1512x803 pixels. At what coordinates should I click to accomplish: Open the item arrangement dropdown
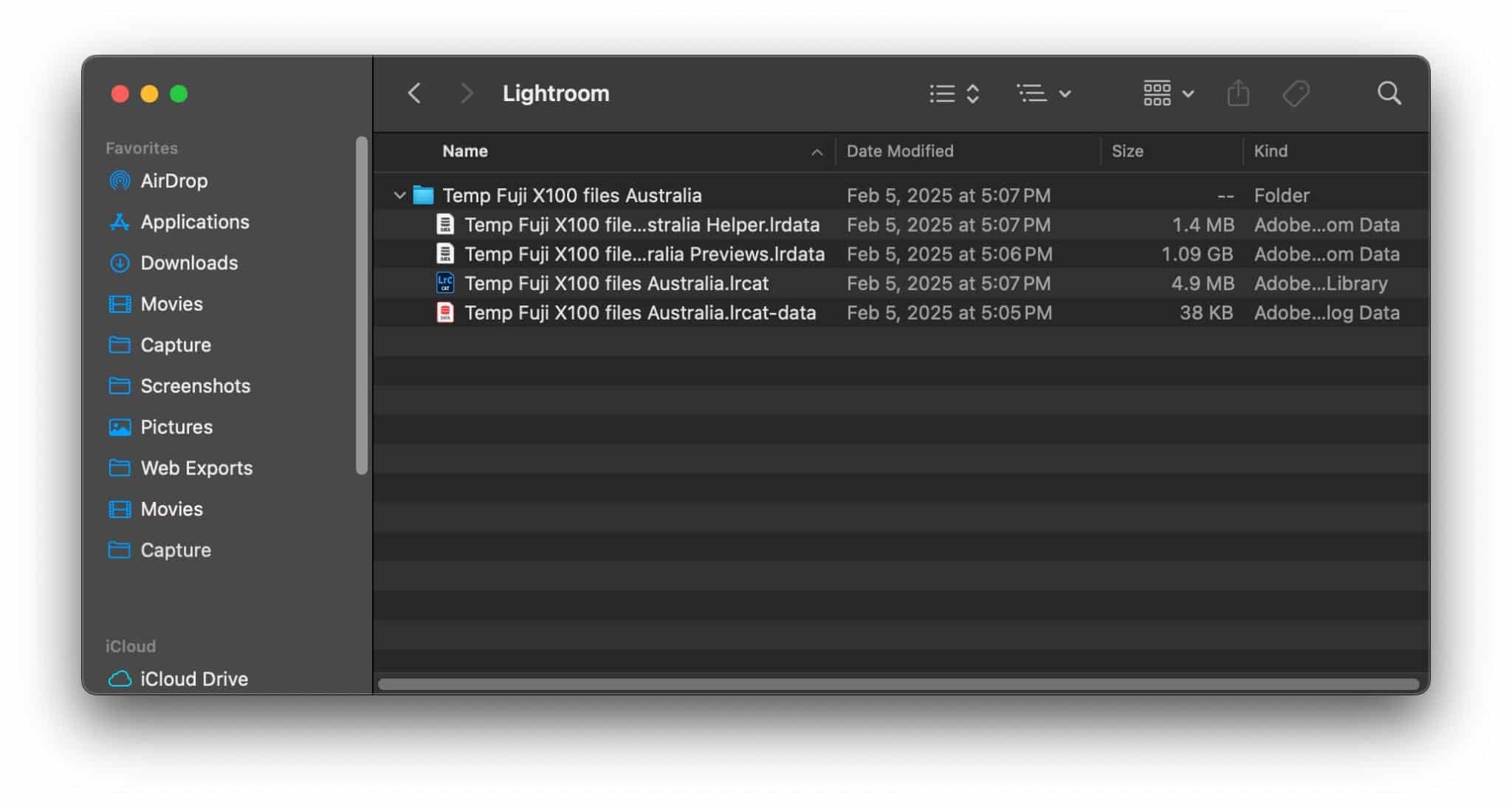coord(1043,93)
